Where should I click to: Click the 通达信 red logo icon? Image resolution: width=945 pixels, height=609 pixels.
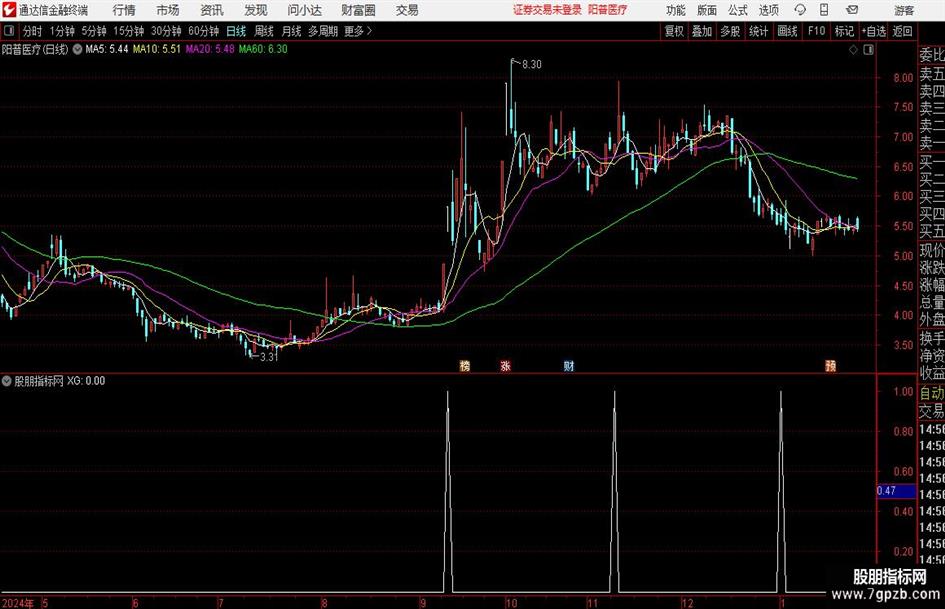tap(10, 10)
